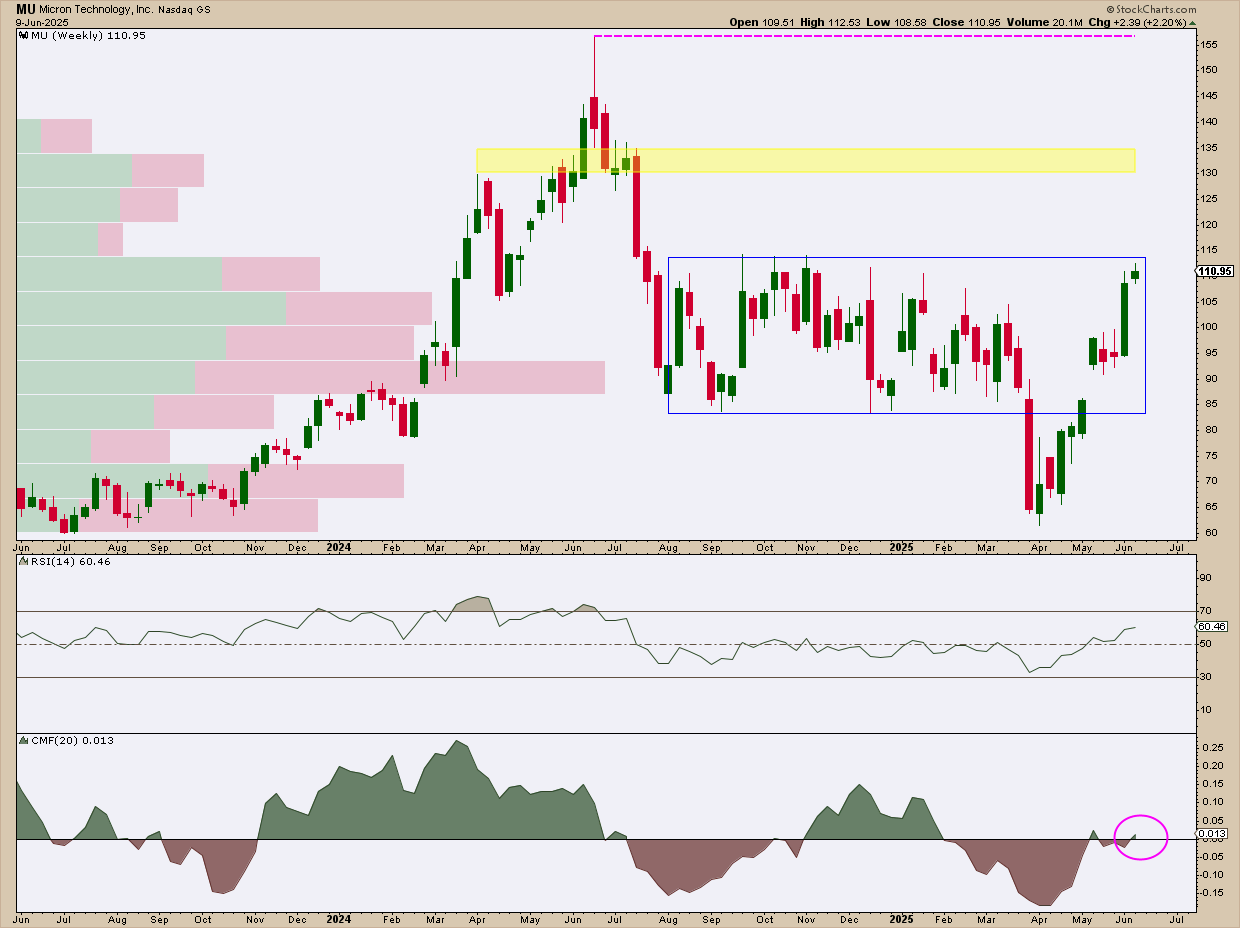
Task: Select the 110.95 last-price tag on price axis
Action: coord(1216,271)
